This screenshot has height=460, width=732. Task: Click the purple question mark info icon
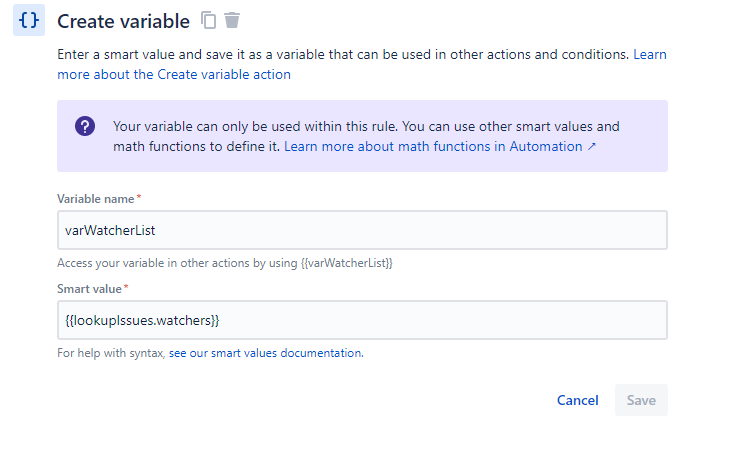click(x=86, y=127)
